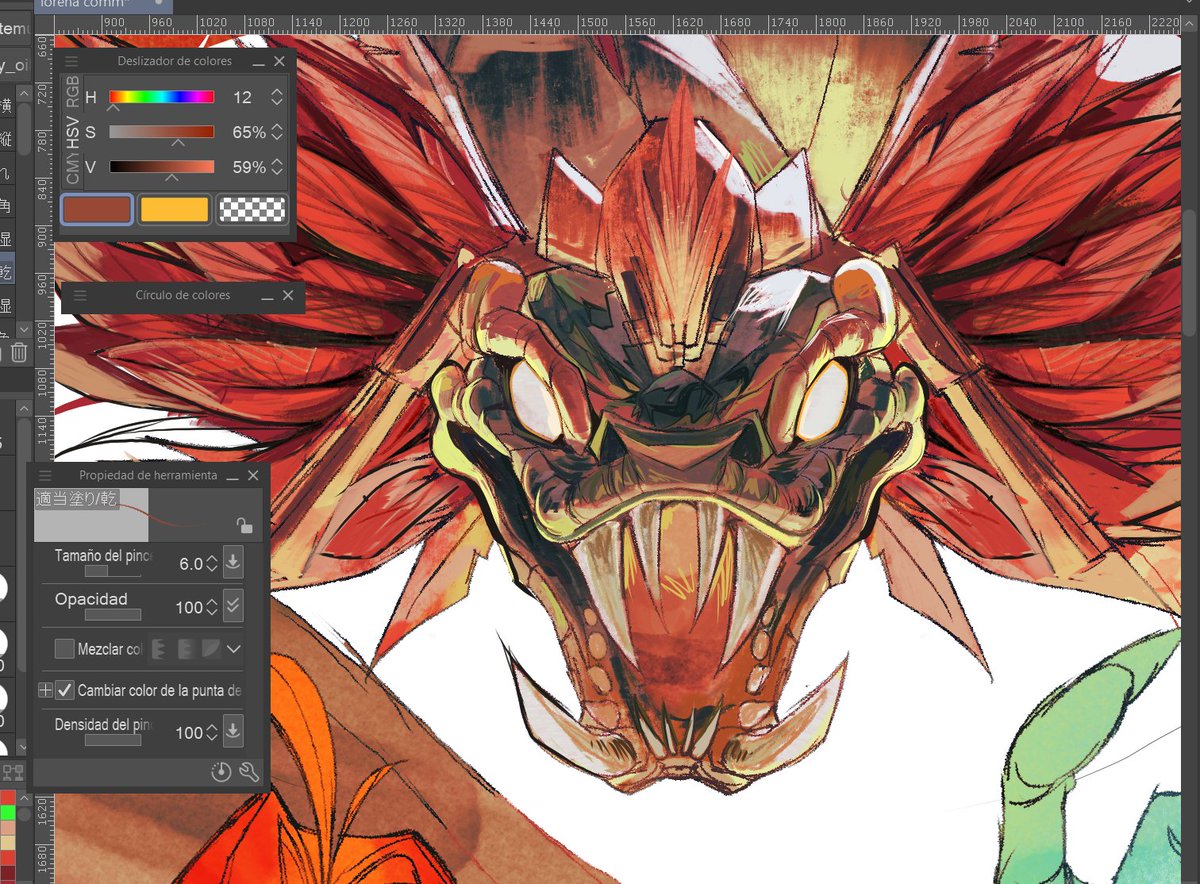This screenshot has width=1200, height=884.
Task: Switch color slider to RGB mode
Action: pos(72,91)
